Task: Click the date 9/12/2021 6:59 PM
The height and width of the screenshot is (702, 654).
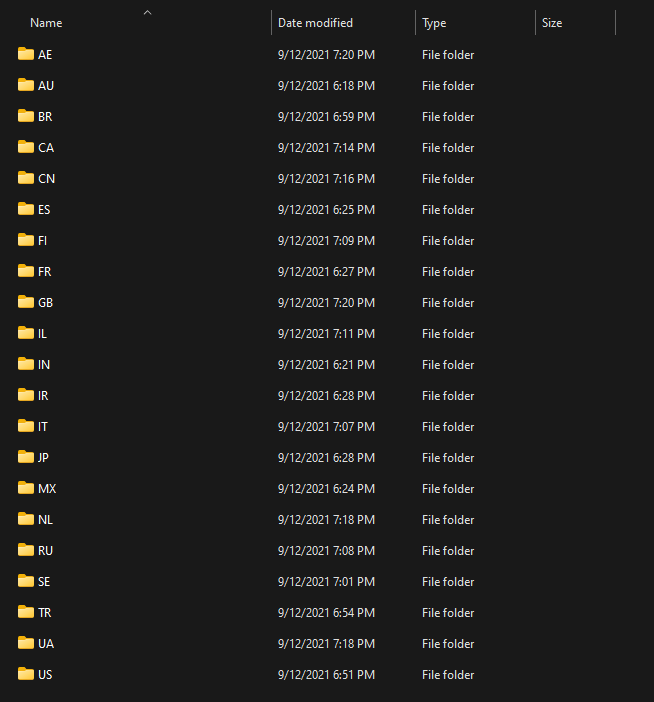Action: [326, 116]
